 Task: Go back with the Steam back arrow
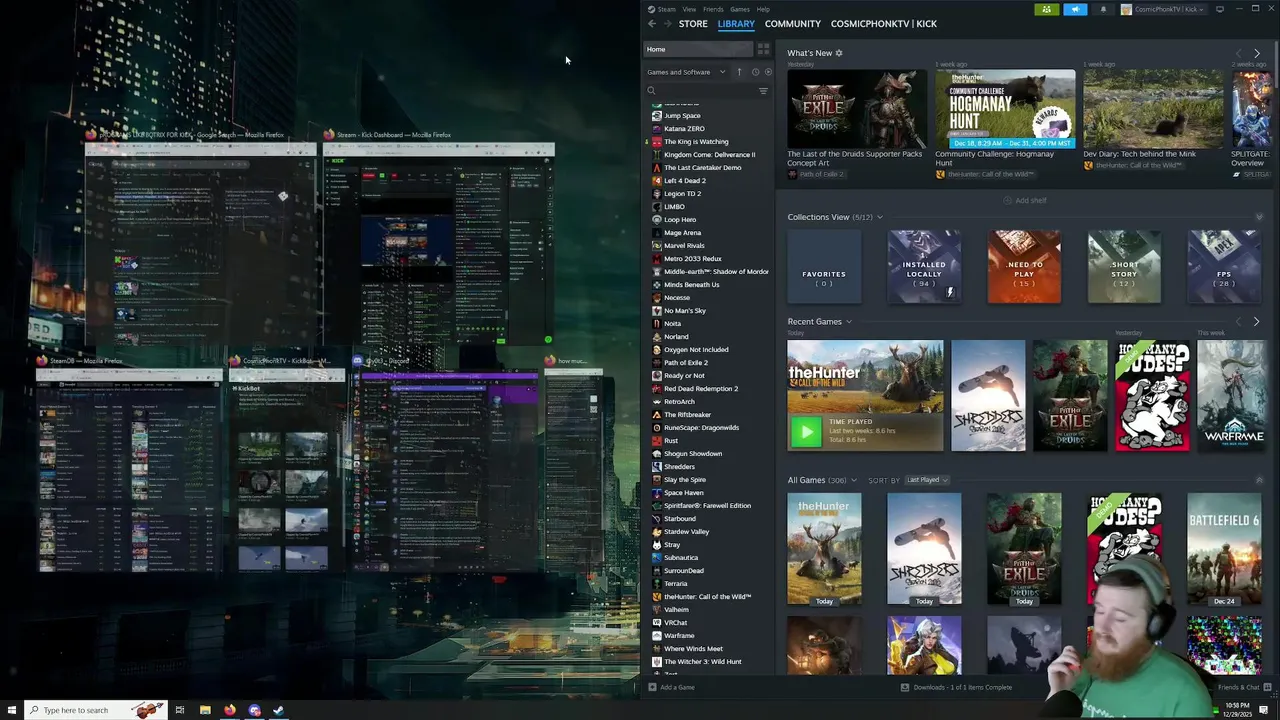pos(652,23)
